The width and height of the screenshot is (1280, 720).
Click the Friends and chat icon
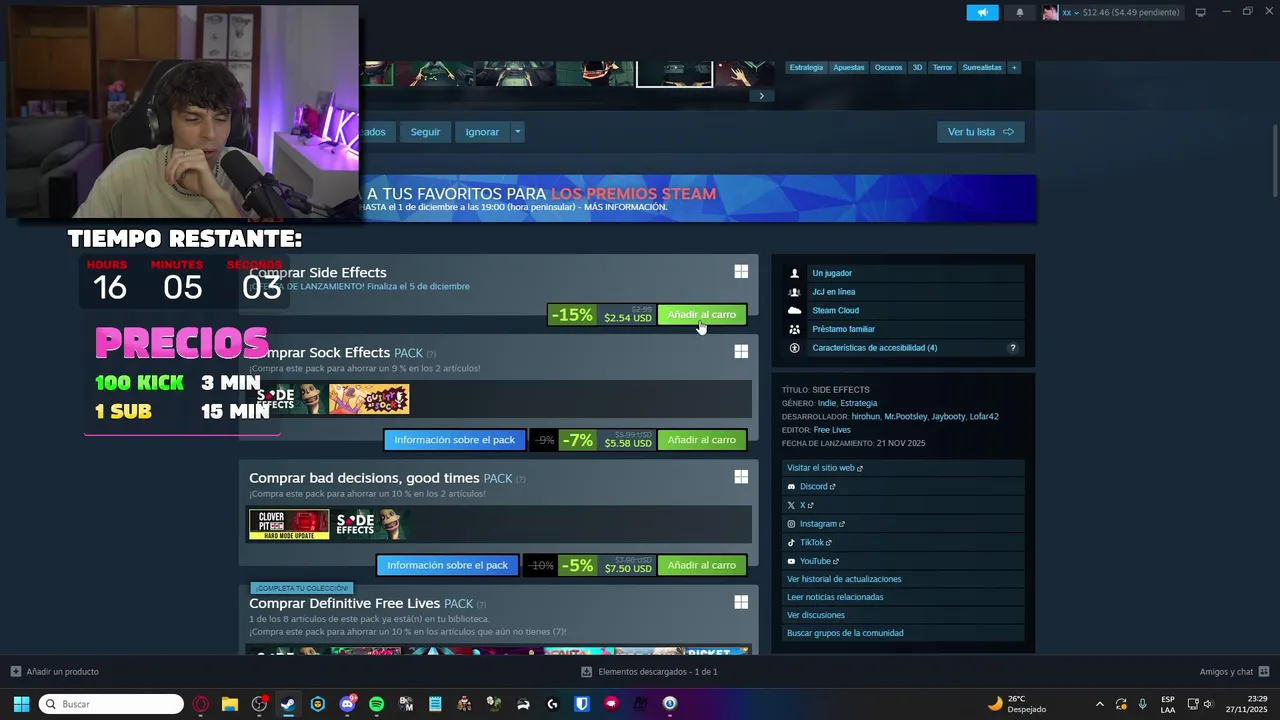click(x=1264, y=672)
